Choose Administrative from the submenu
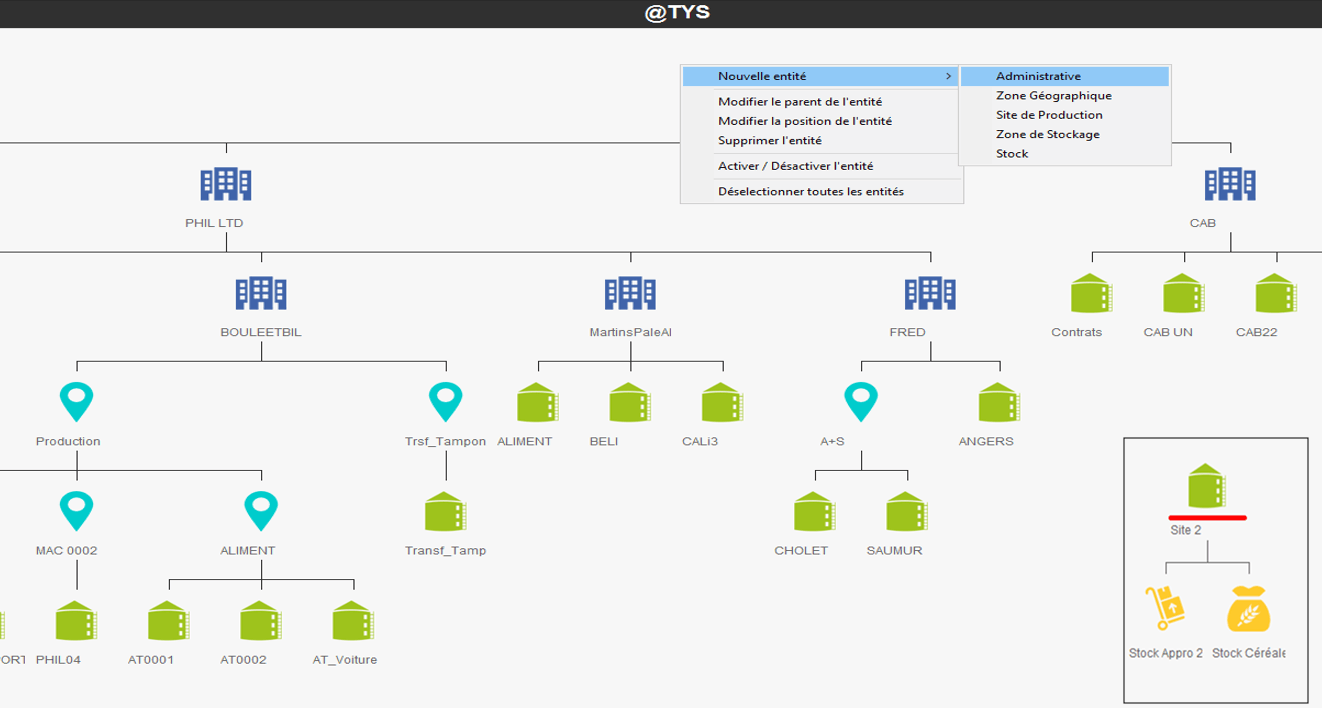The width and height of the screenshot is (1322, 711). pyautogui.click(x=1038, y=76)
